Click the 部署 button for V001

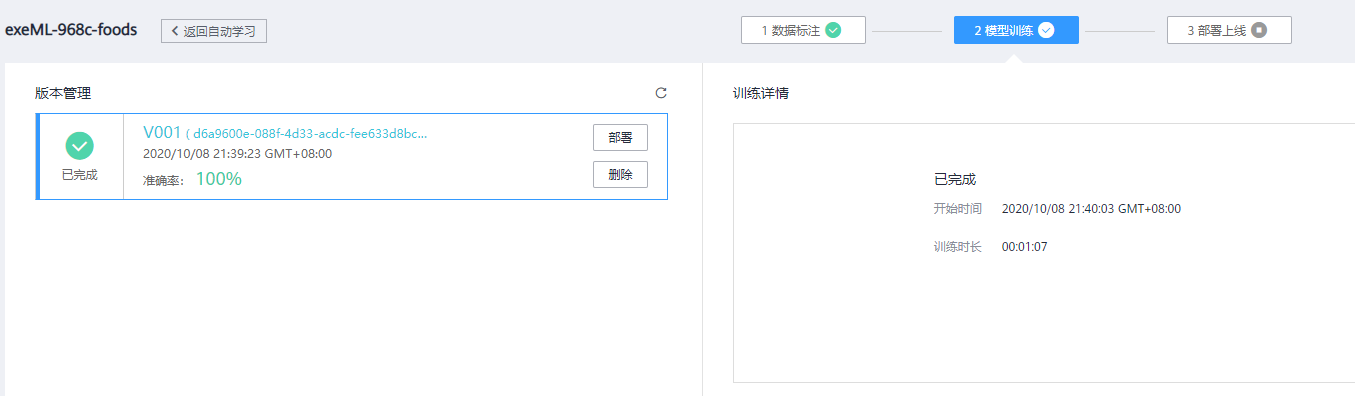[620, 138]
